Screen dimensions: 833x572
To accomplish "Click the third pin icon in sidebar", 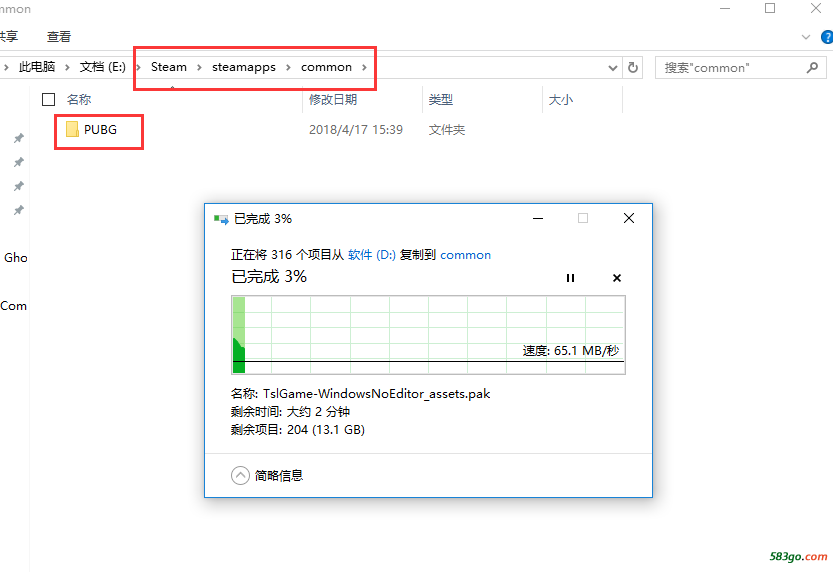I will [x=19, y=186].
